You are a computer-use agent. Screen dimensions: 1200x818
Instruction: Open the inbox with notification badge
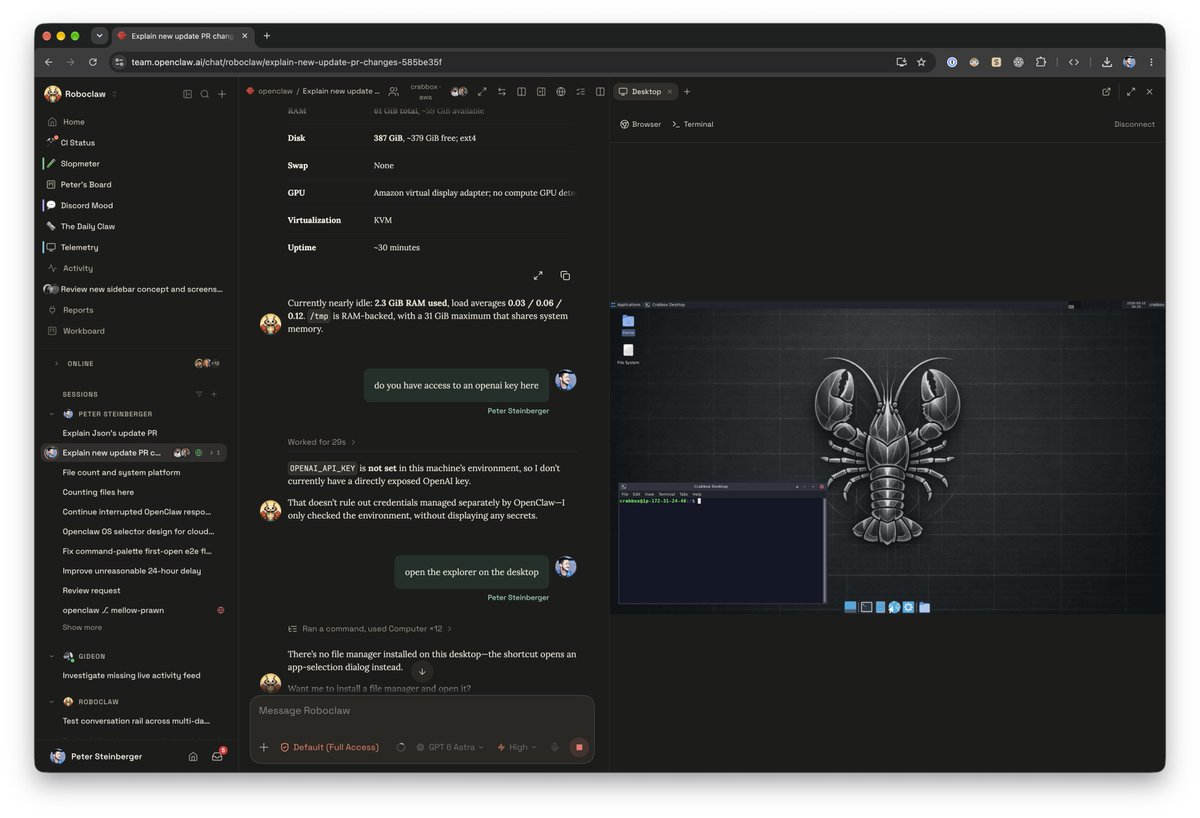point(217,757)
